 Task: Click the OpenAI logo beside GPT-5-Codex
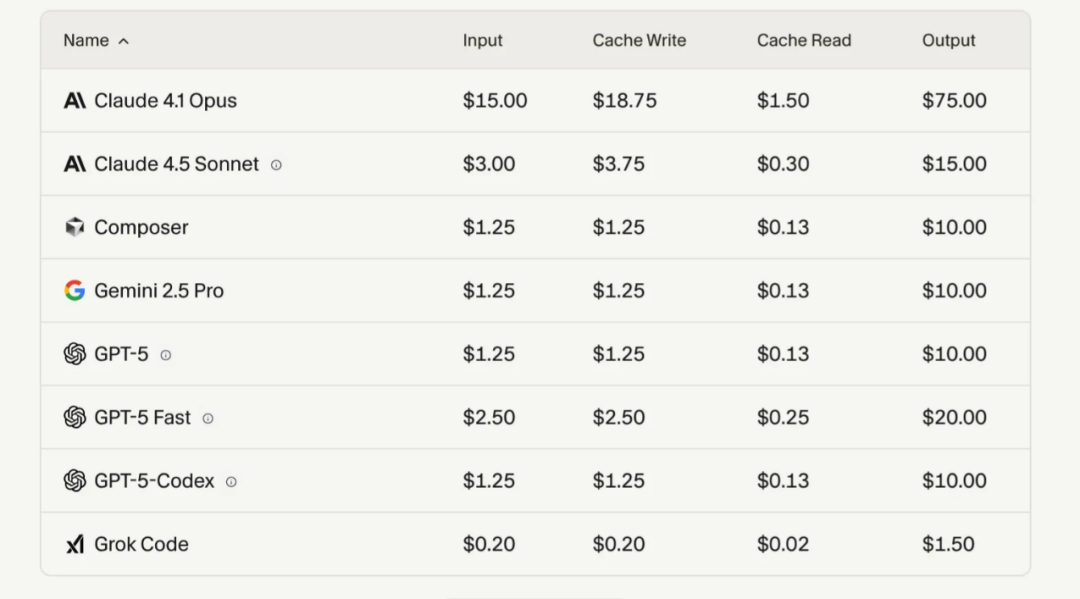click(74, 481)
